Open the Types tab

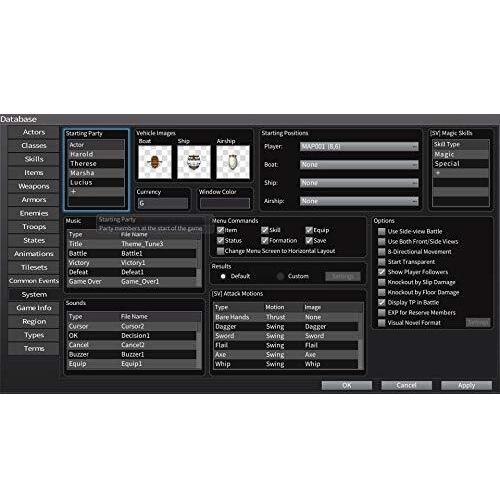tap(34, 335)
